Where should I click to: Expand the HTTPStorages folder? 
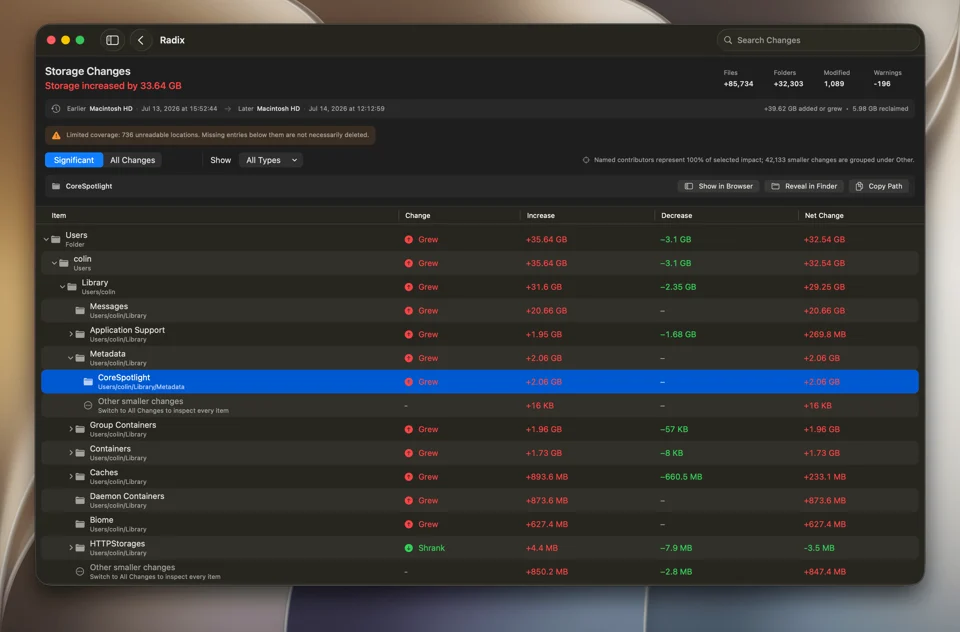(x=70, y=547)
